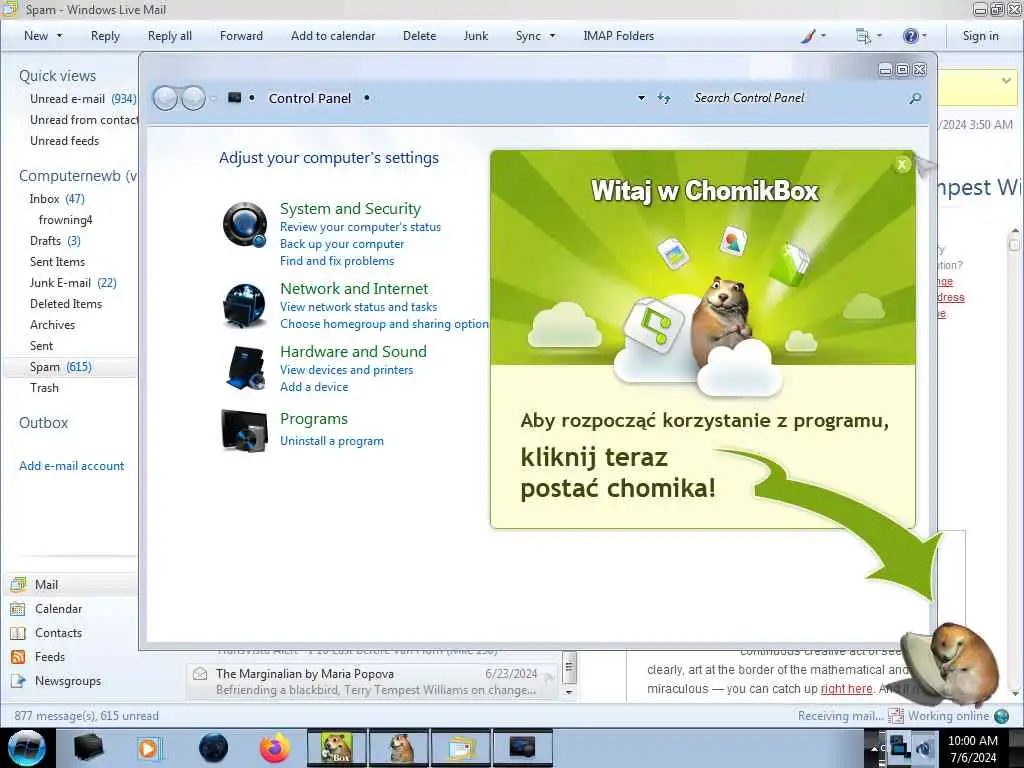Open the 'right here' link in message
Screen dimensions: 1024x768
point(846,688)
